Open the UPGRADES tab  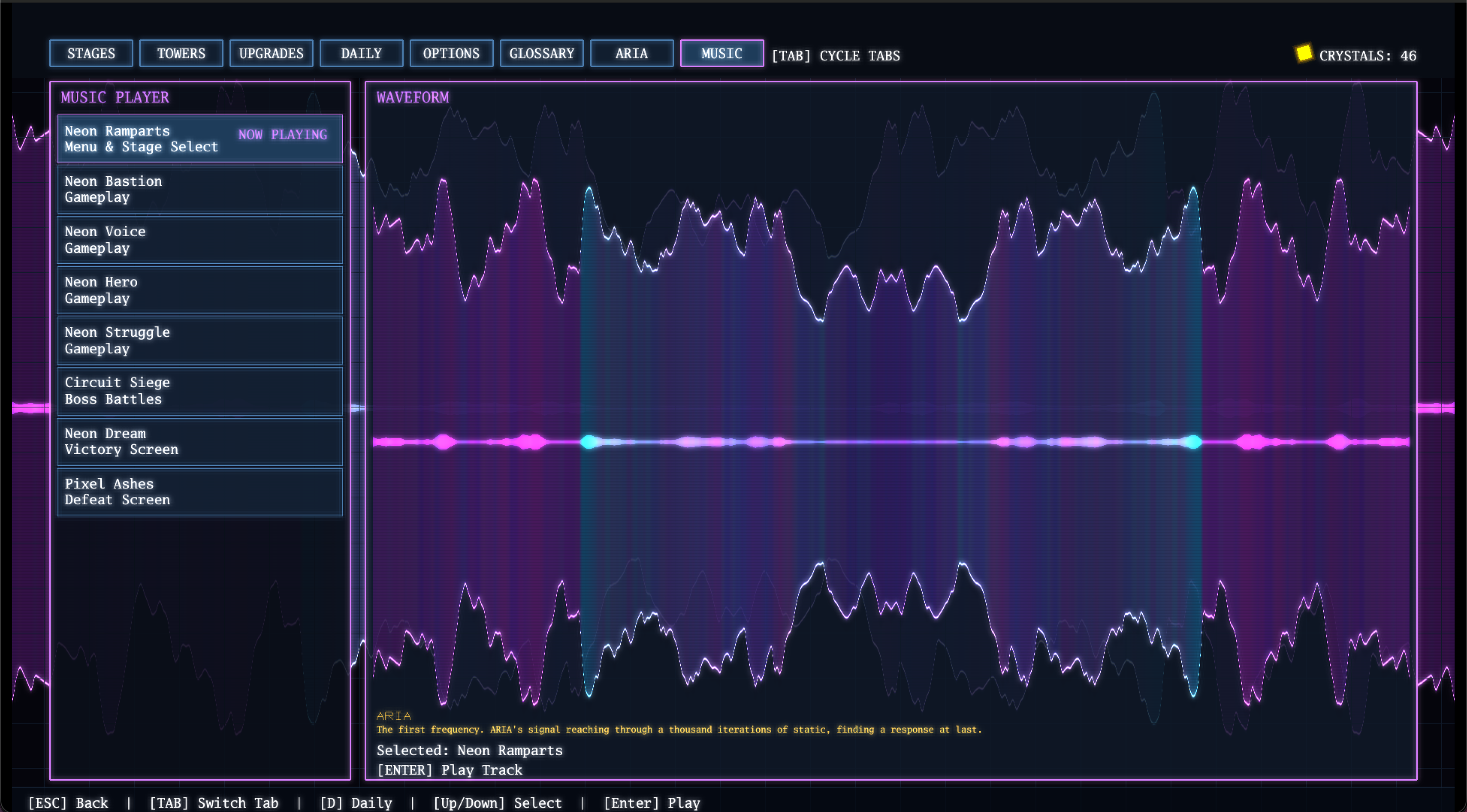pos(271,54)
